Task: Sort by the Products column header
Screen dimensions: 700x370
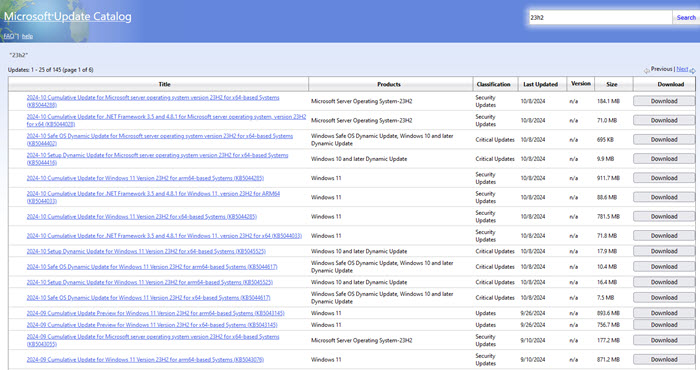Action: point(391,84)
